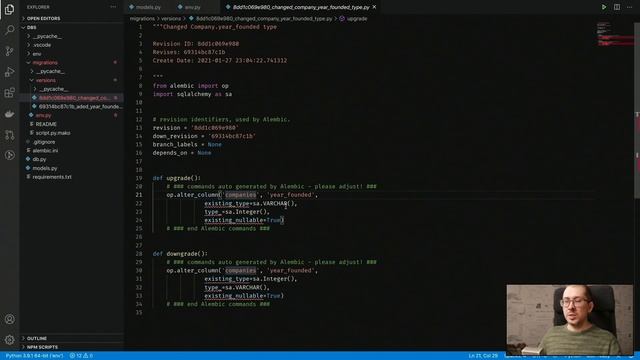Open the Extensions view
640x360 pixels.
pos(9,93)
